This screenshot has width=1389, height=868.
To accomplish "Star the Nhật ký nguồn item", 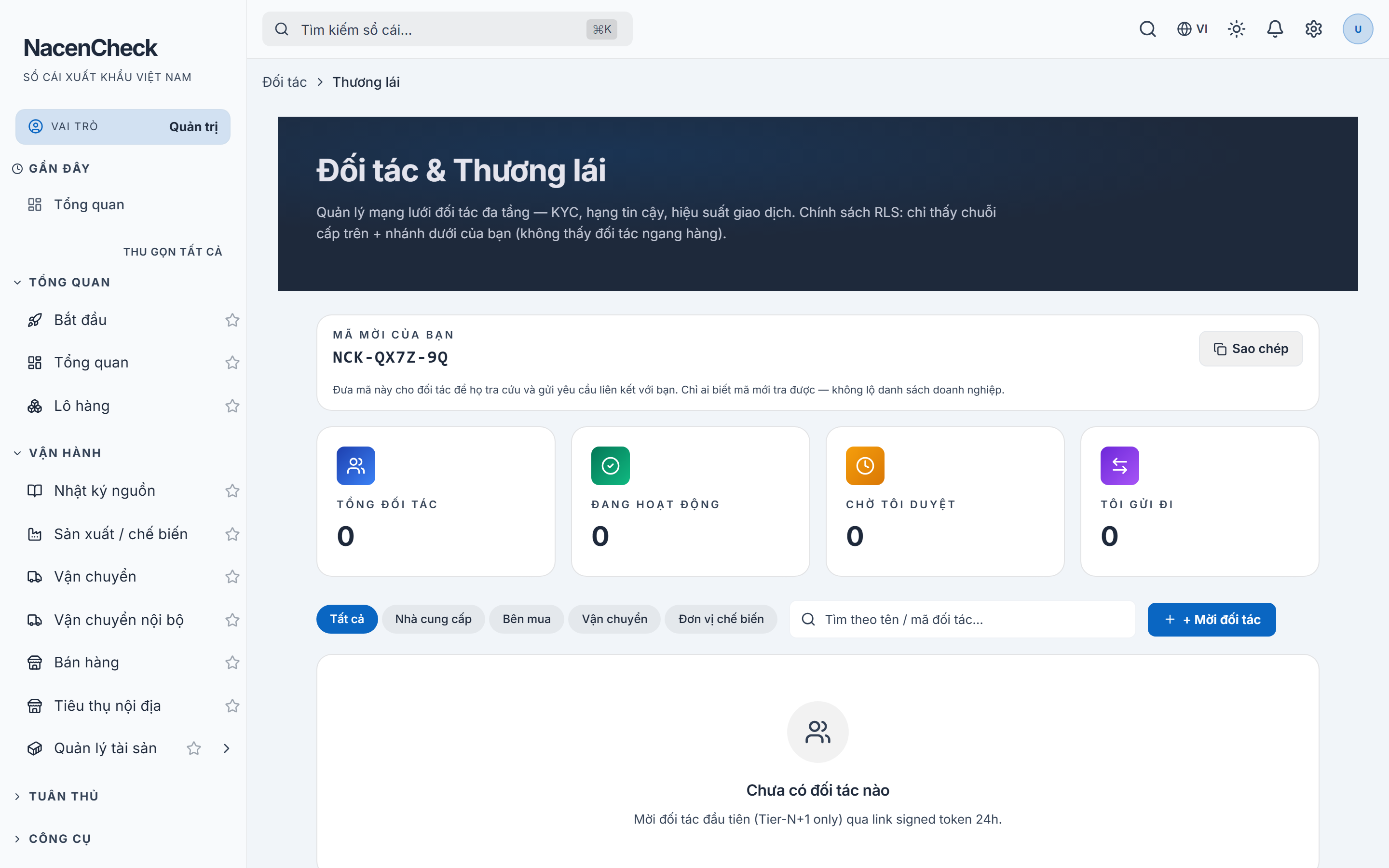I will coord(232,491).
